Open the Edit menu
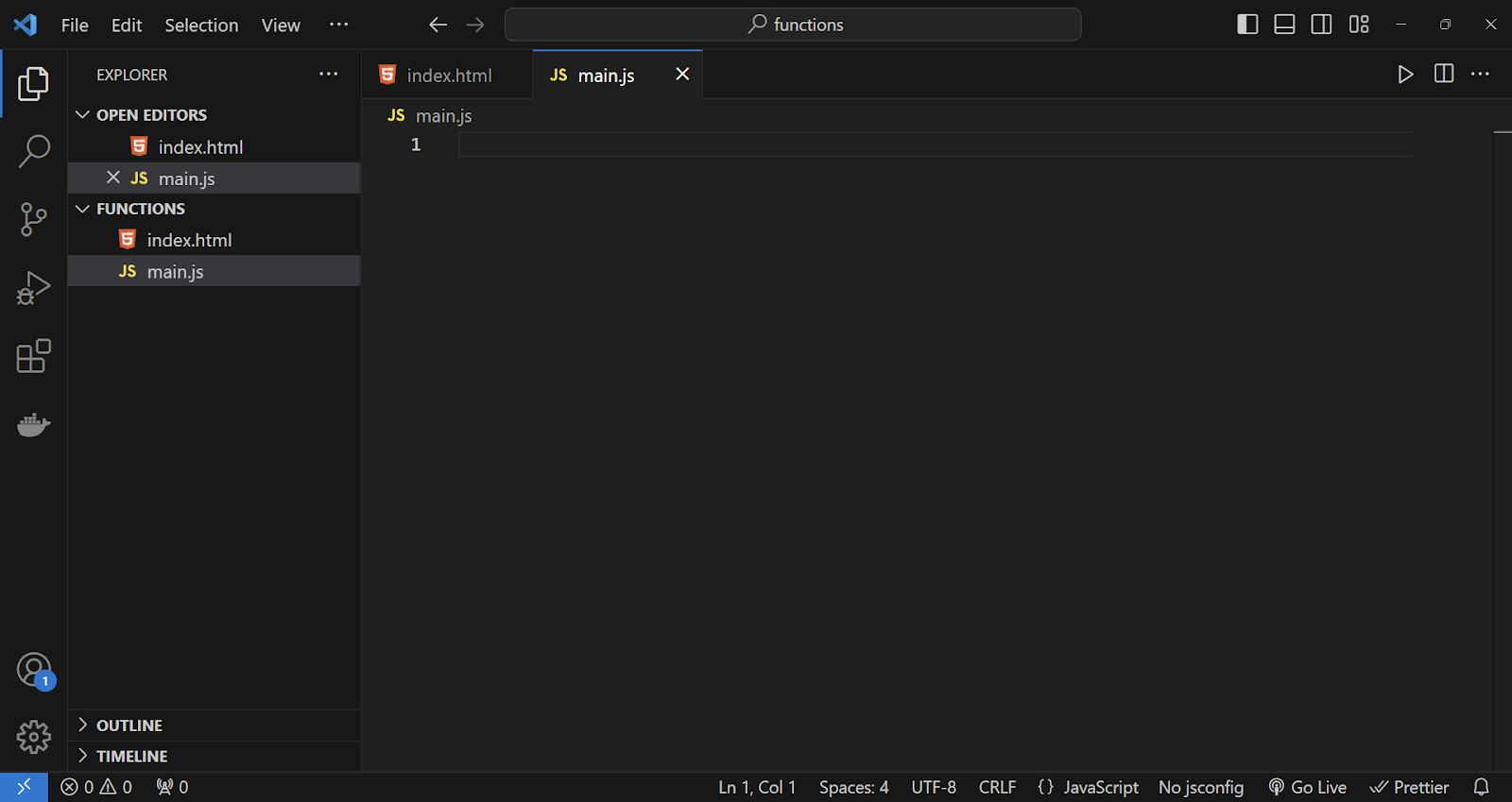1512x802 pixels. [x=127, y=26]
